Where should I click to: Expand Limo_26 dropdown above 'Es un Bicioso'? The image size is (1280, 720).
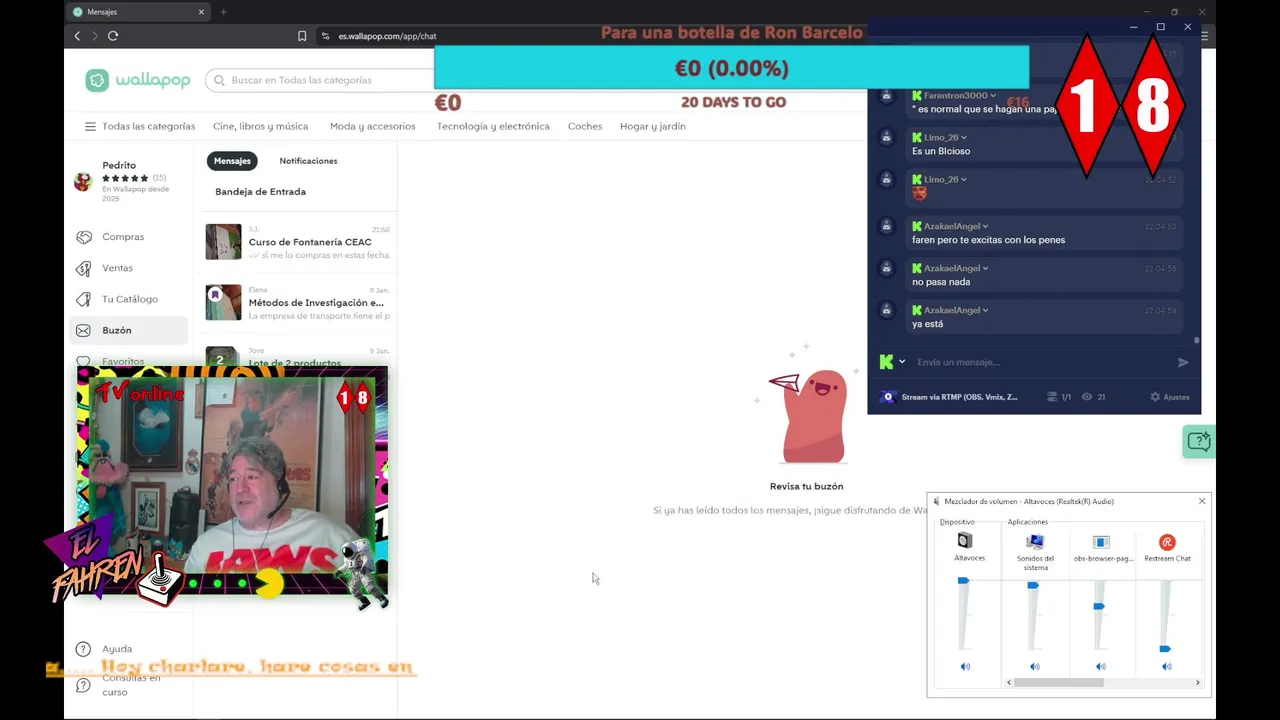coord(964,137)
